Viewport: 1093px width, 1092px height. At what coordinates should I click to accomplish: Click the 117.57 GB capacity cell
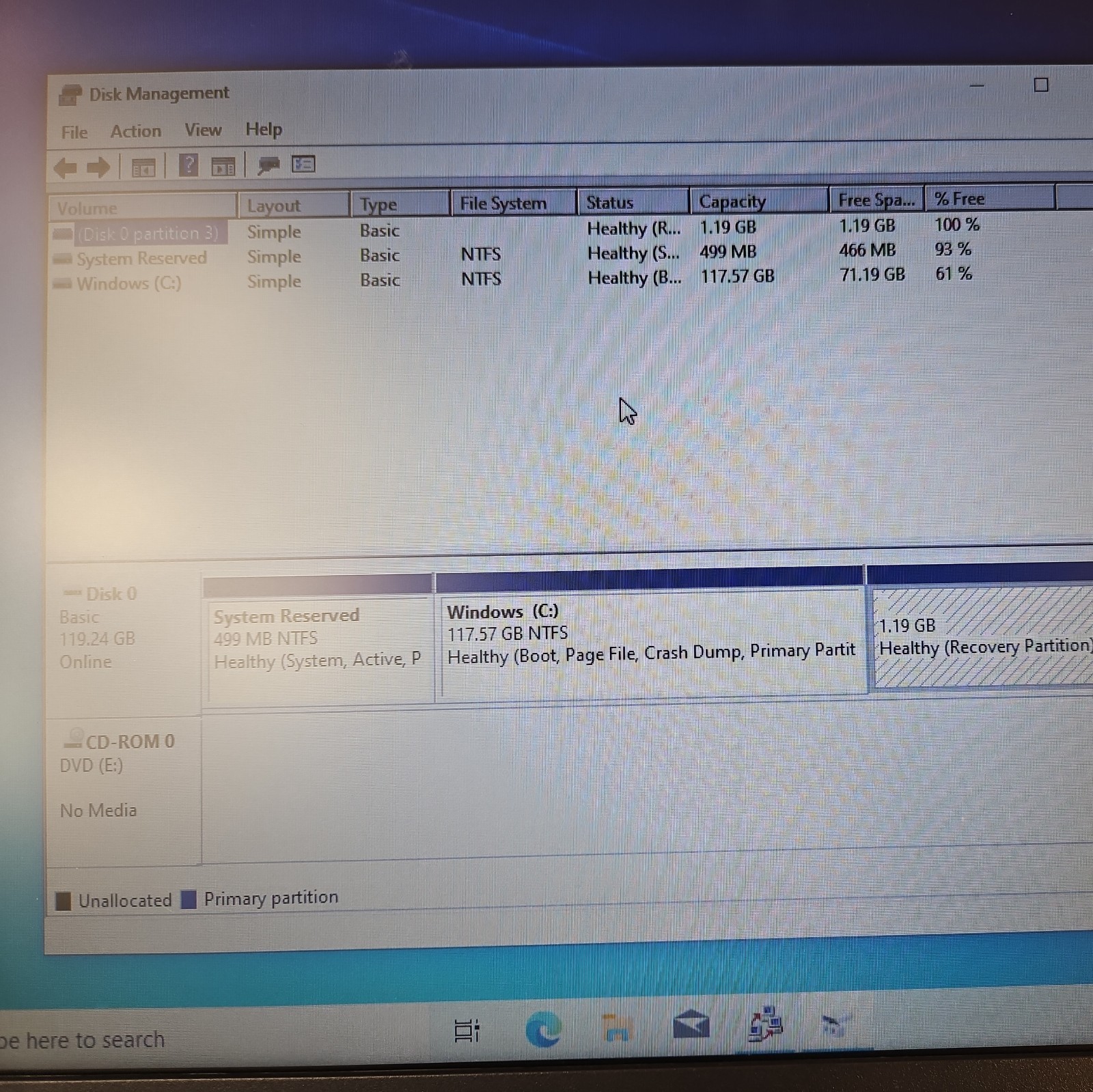737,277
